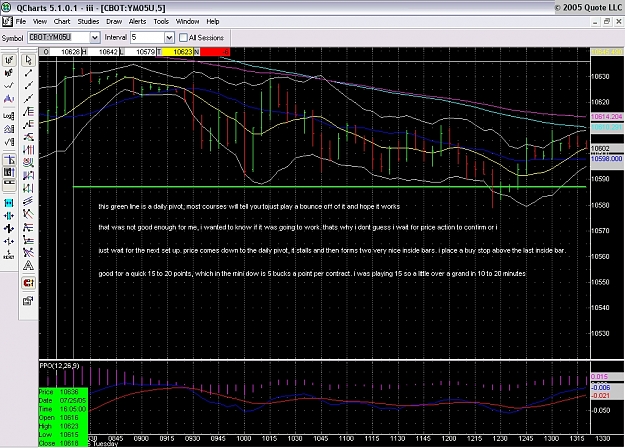Image resolution: width=625 pixels, height=448 pixels.
Task: Click the 10550 price axis label
Action: pos(601,282)
